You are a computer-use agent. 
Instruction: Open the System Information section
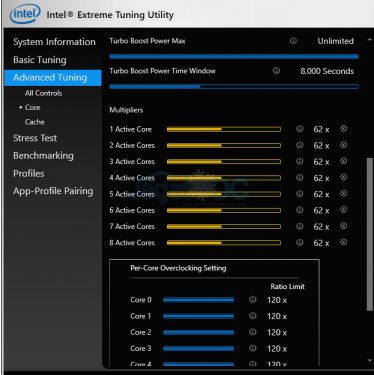[x=54, y=42]
